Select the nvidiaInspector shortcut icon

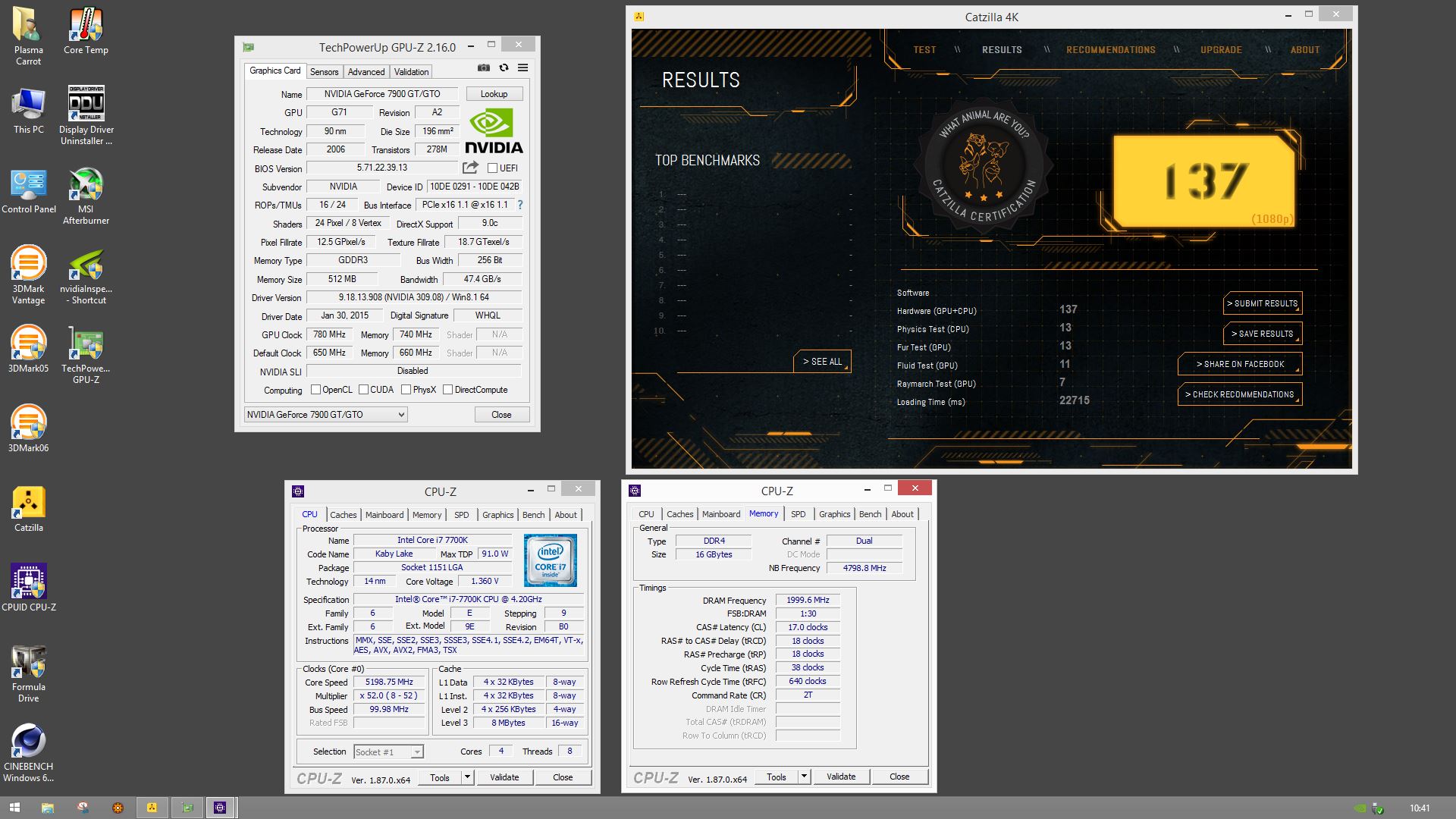86,277
